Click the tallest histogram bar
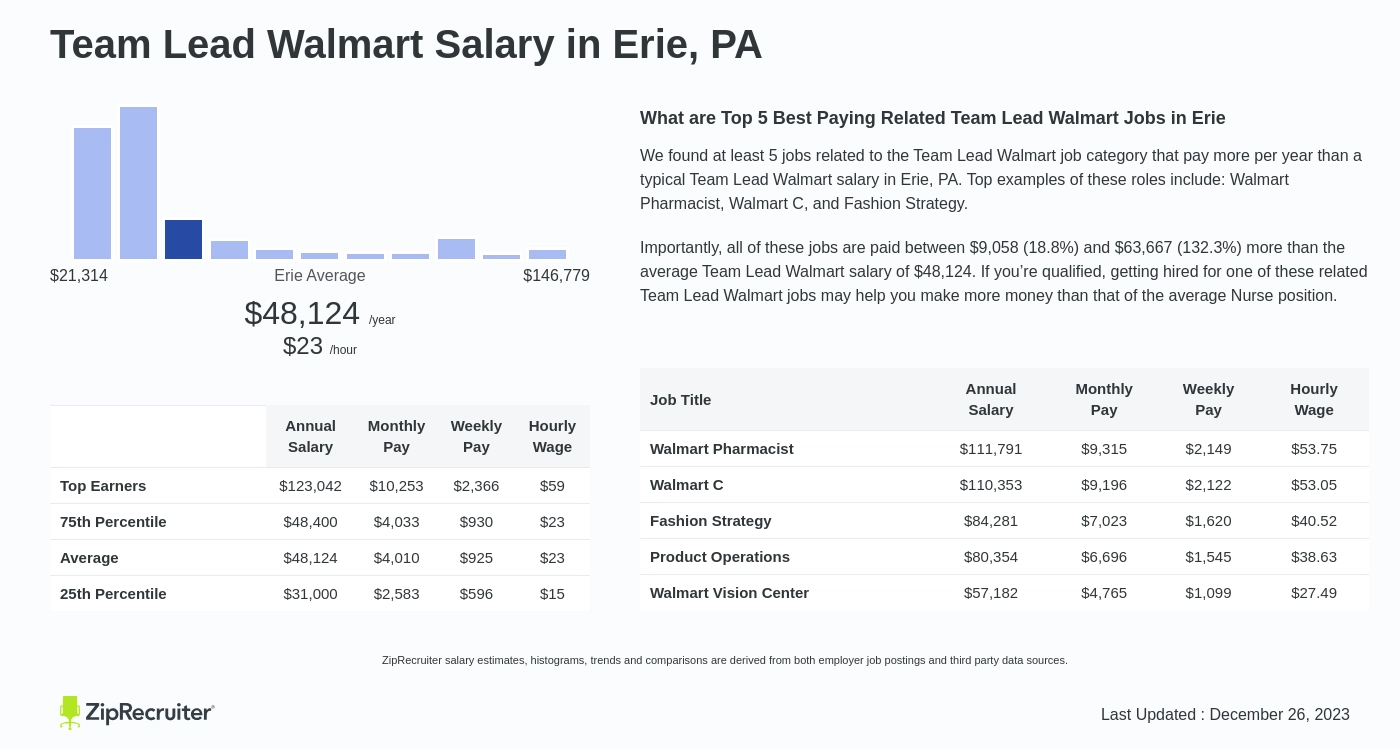The width and height of the screenshot is (1400, 749). [138, 183]
